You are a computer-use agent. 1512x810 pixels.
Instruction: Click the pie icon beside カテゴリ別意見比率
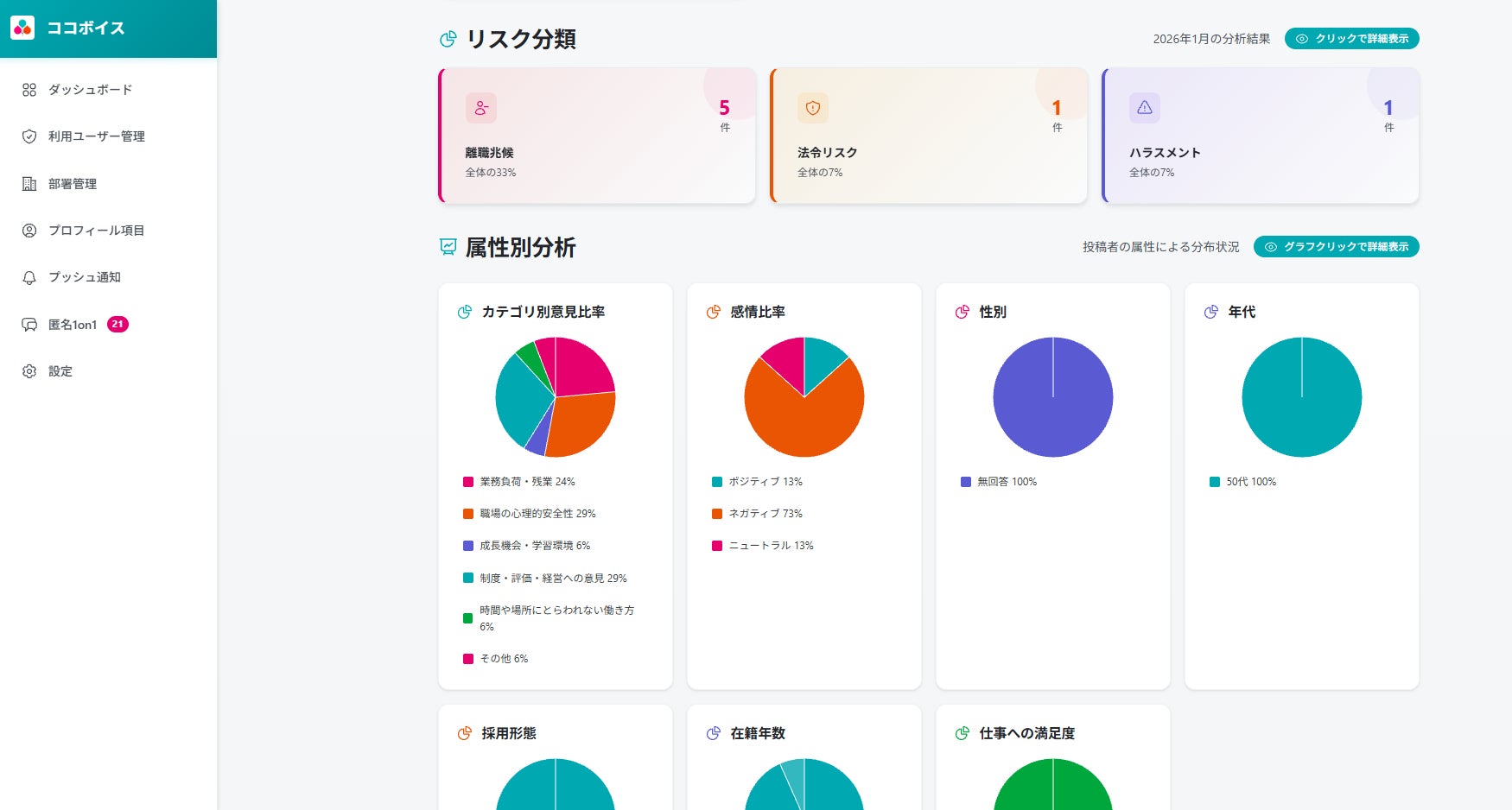[465, 312]
